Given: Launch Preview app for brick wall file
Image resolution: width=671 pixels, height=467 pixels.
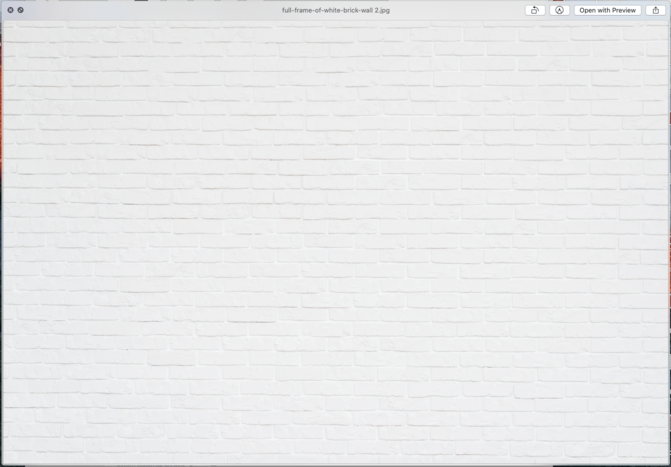Looking at the screenshot, I should (x=608, y=10).
